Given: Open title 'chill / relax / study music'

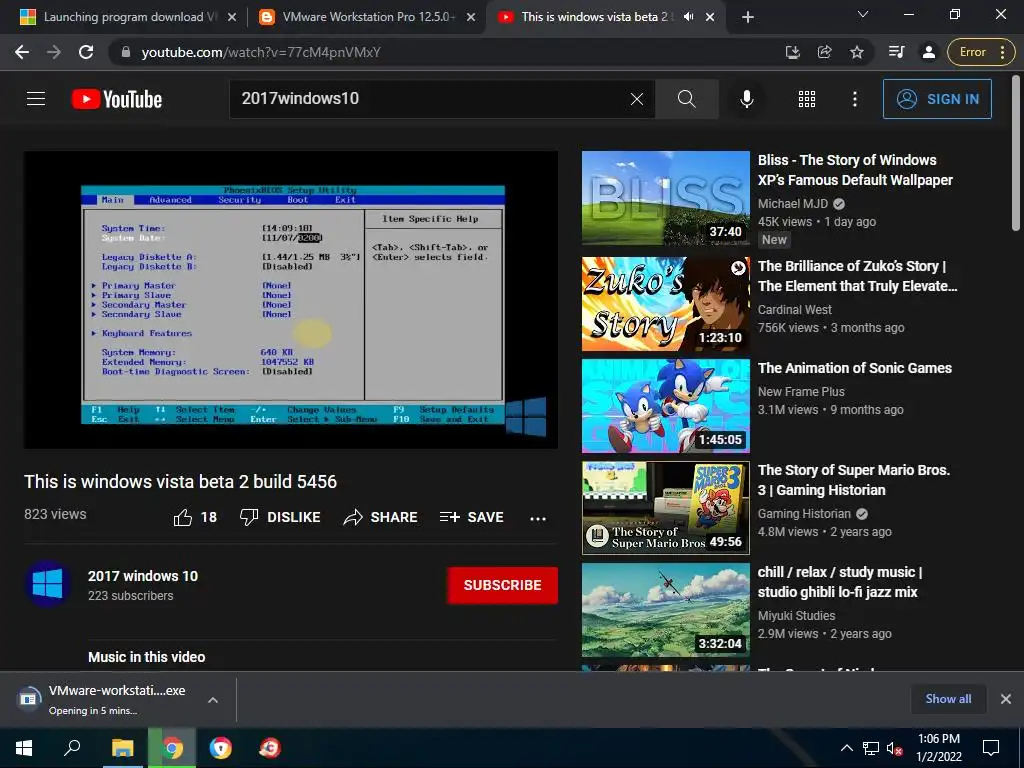Looking at the screenshot, I should click(840, 582).
